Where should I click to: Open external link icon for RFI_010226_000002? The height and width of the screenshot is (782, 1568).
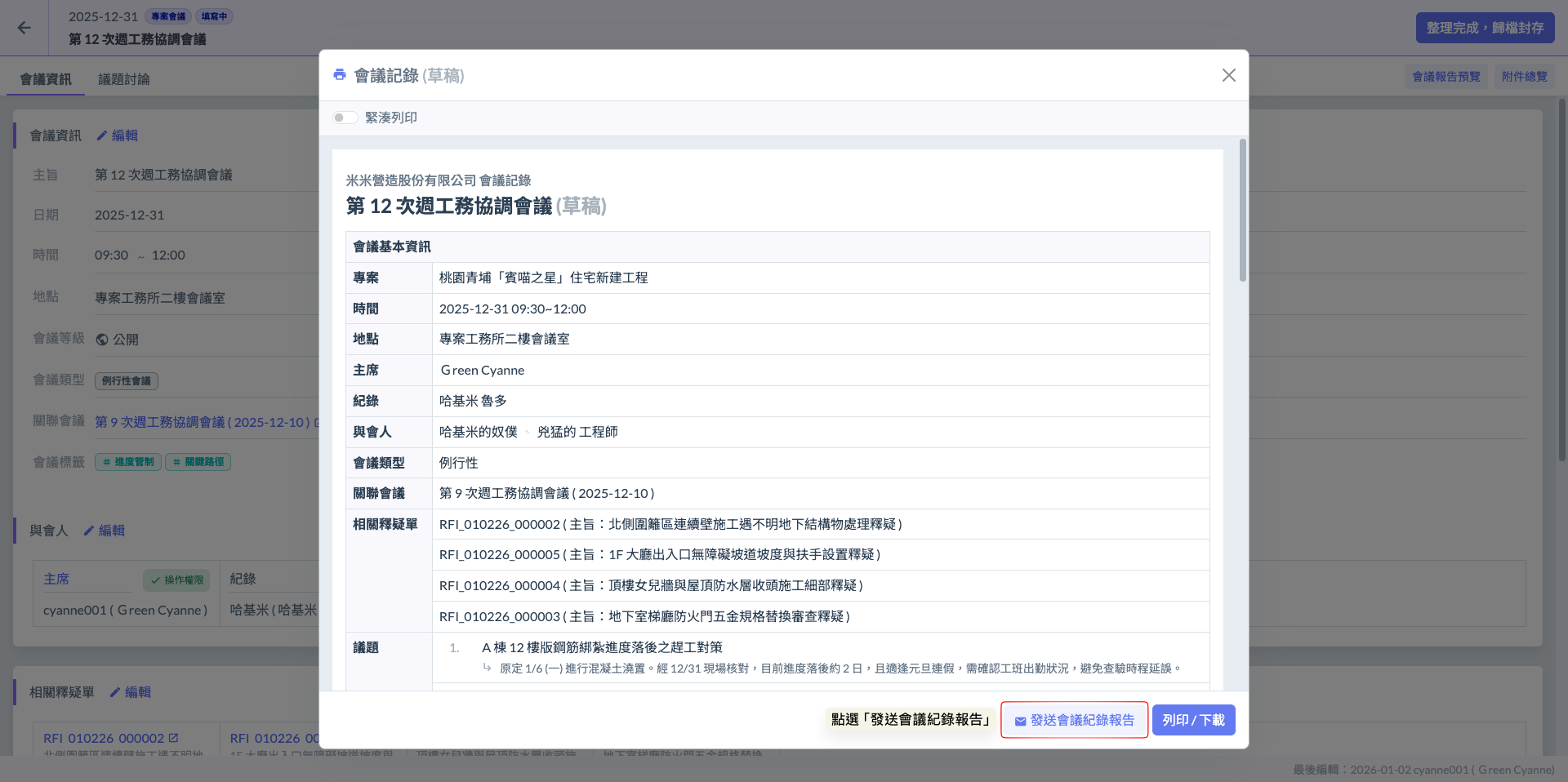[174, 738]
